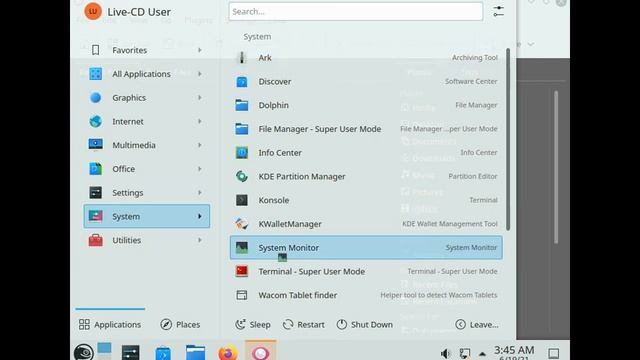Click the Office category icon
Screen dimensions: 640x360
point(96,169)
